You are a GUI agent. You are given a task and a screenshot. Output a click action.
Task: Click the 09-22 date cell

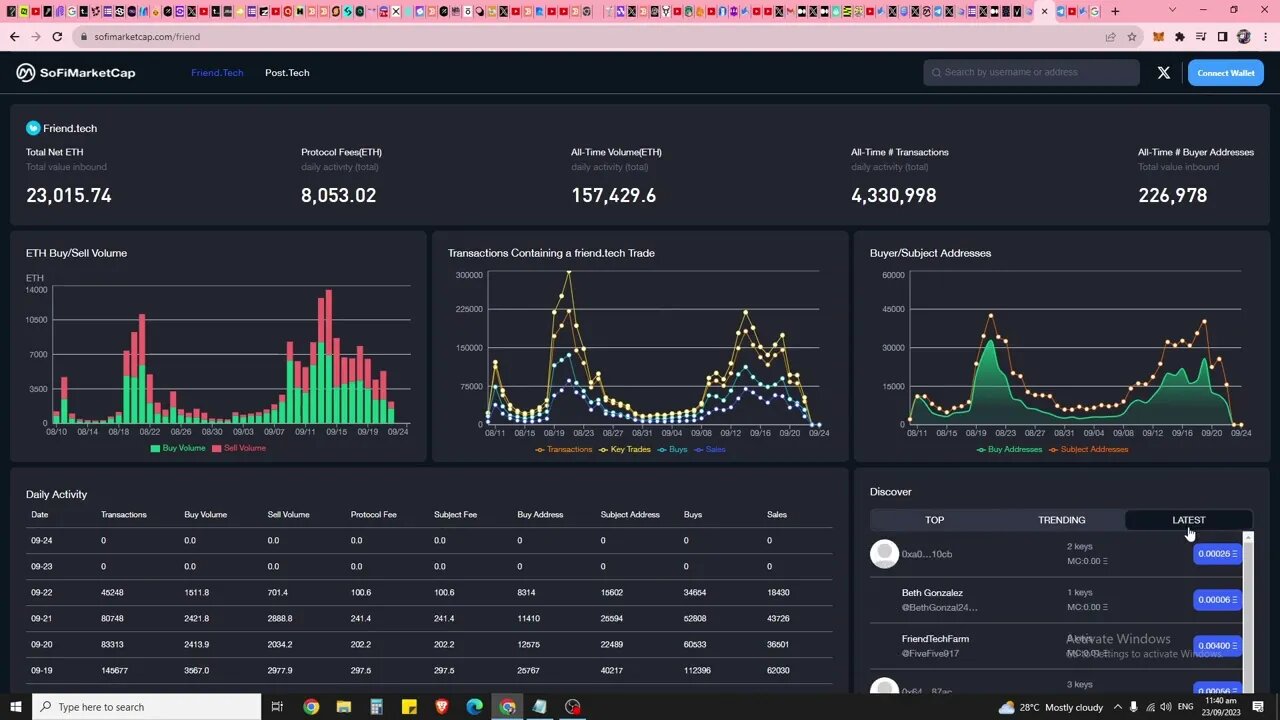coord(40,593)
